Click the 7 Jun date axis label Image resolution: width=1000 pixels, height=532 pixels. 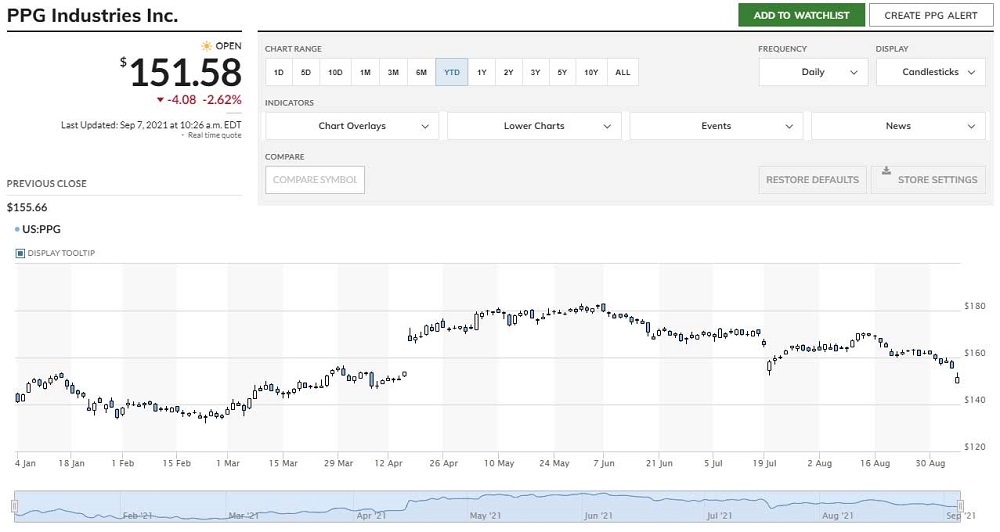point(603,463)
